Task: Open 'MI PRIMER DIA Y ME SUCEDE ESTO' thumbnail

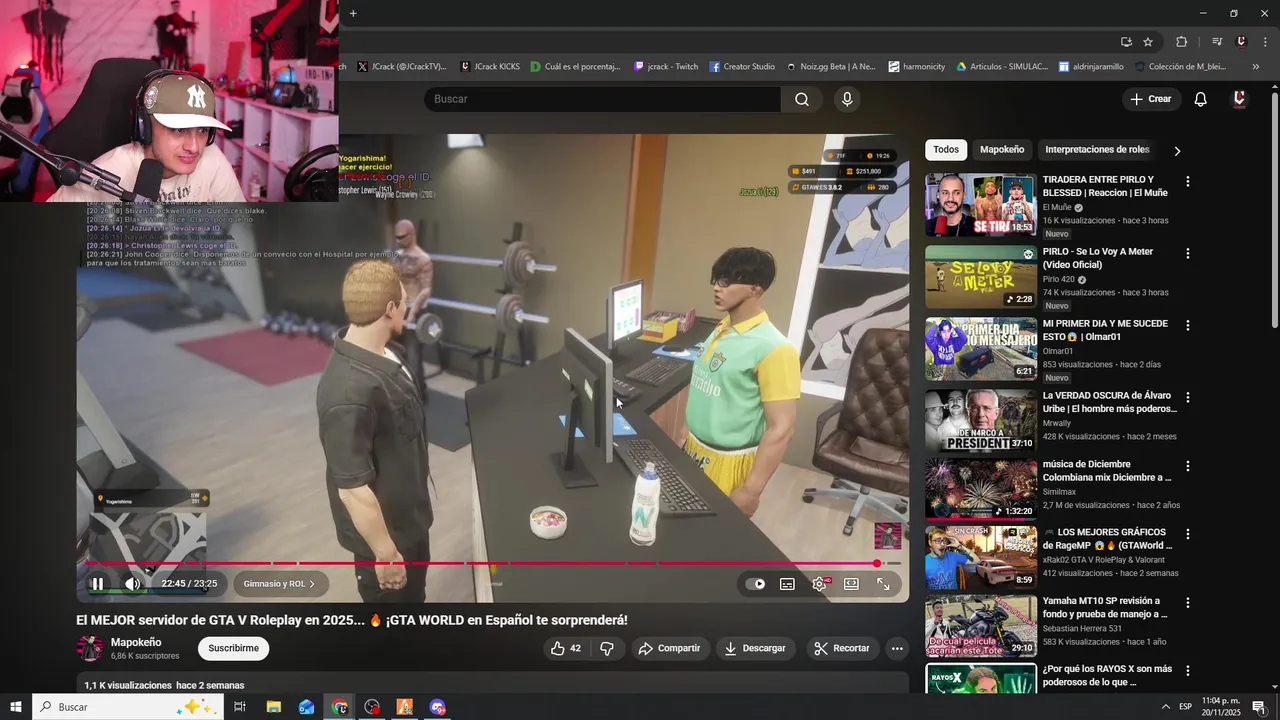Action: [981, 349]
